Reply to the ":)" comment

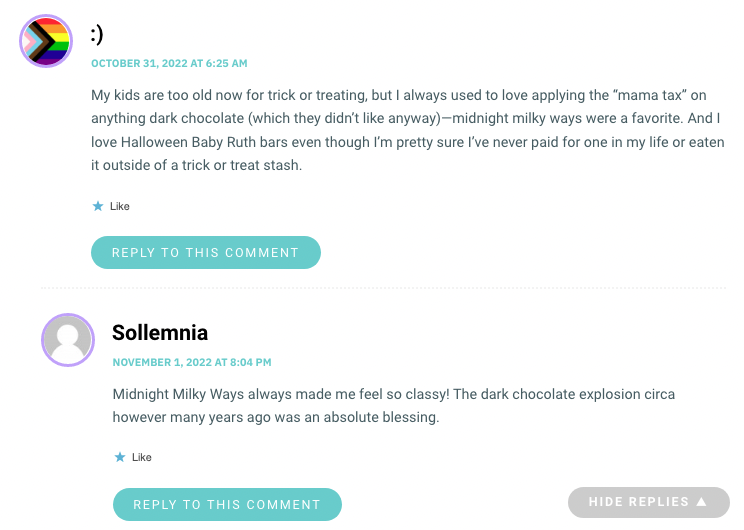click(205, 252)
